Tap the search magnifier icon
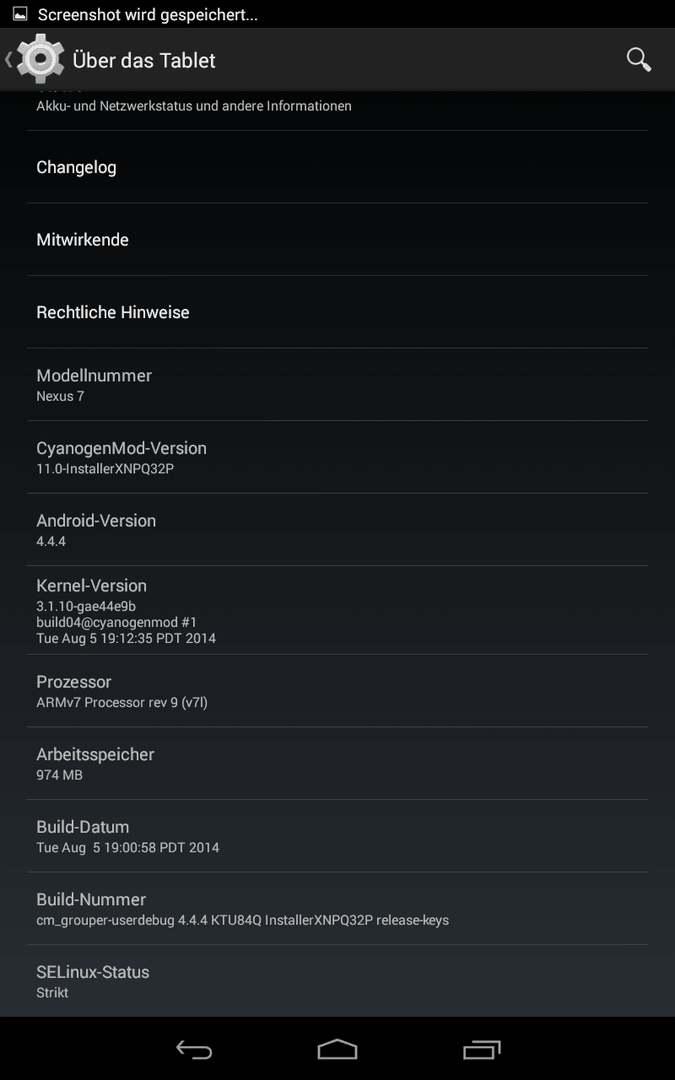This screenshot has height=1080, width=675. [638, 60]
